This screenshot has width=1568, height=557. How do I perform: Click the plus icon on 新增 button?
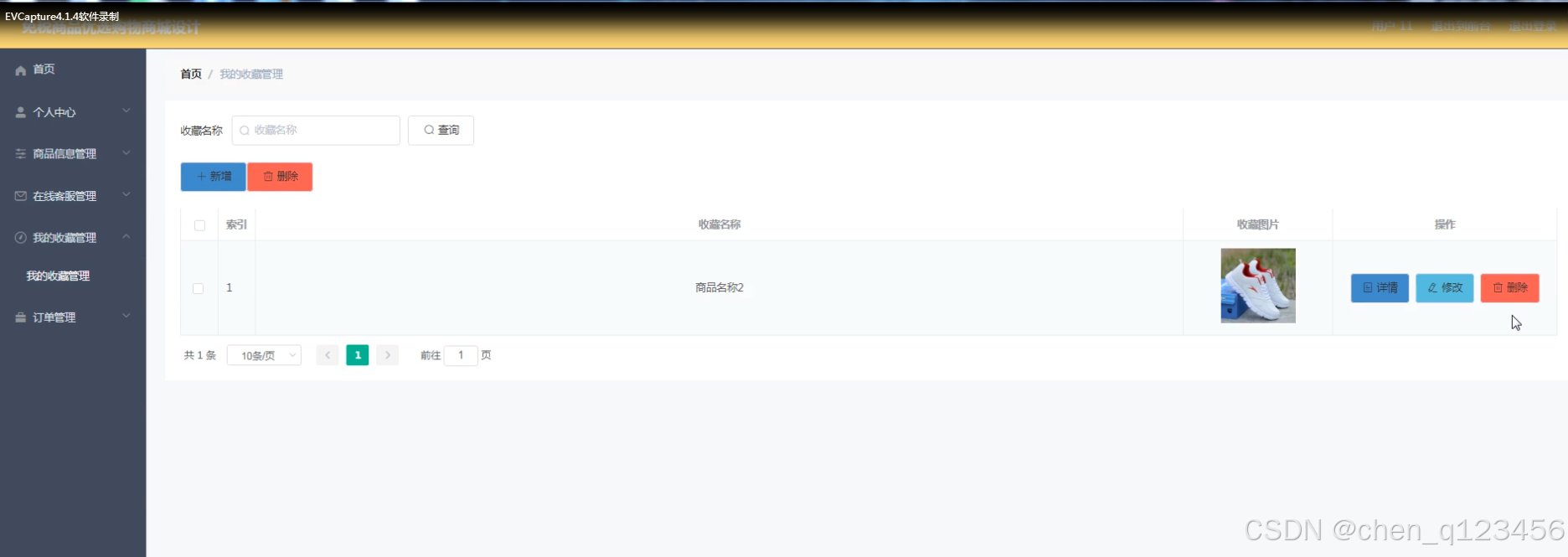coord(201,177)
